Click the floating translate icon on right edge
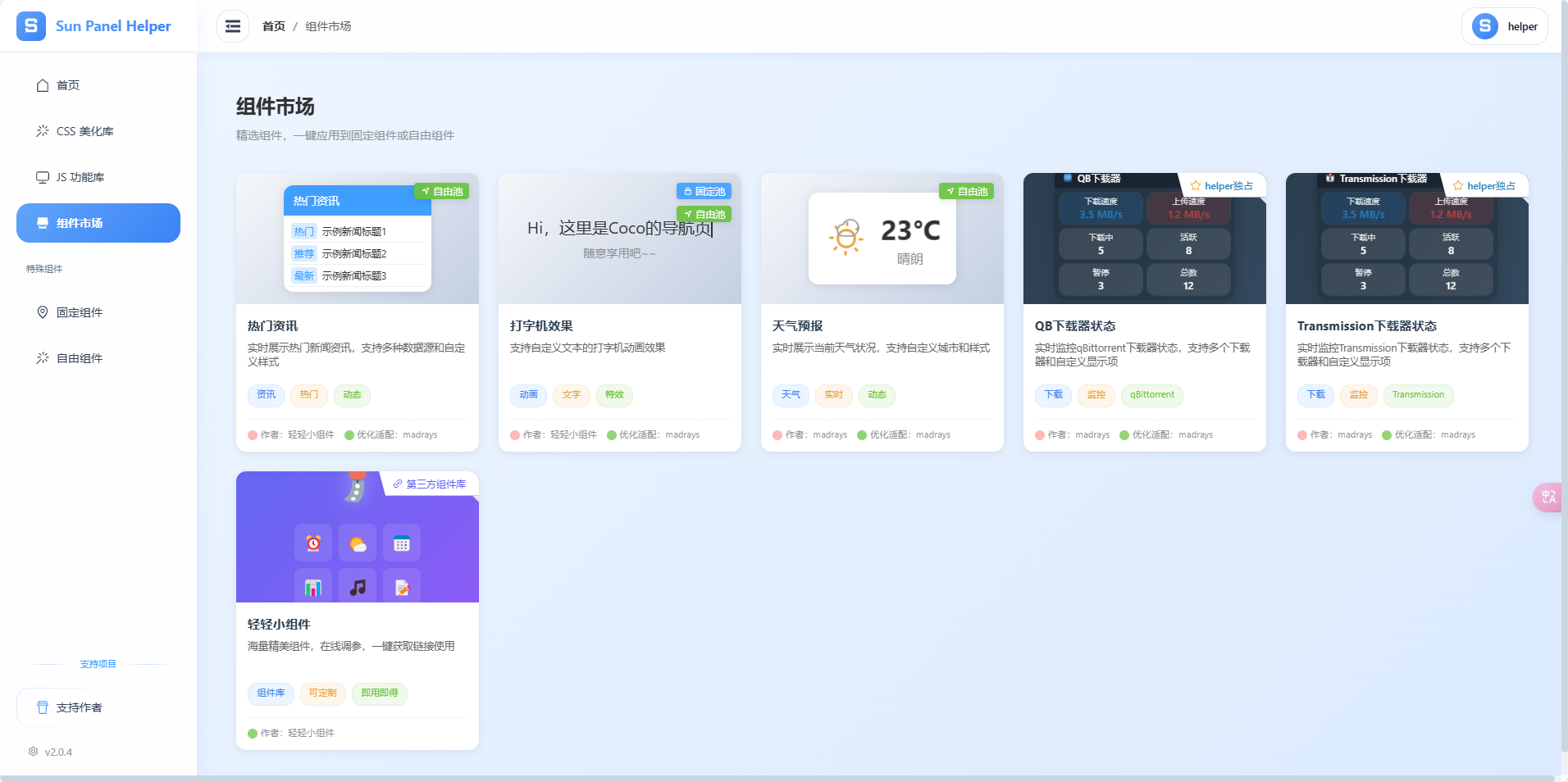The image size is (1568, 782). pos(1548,497)
